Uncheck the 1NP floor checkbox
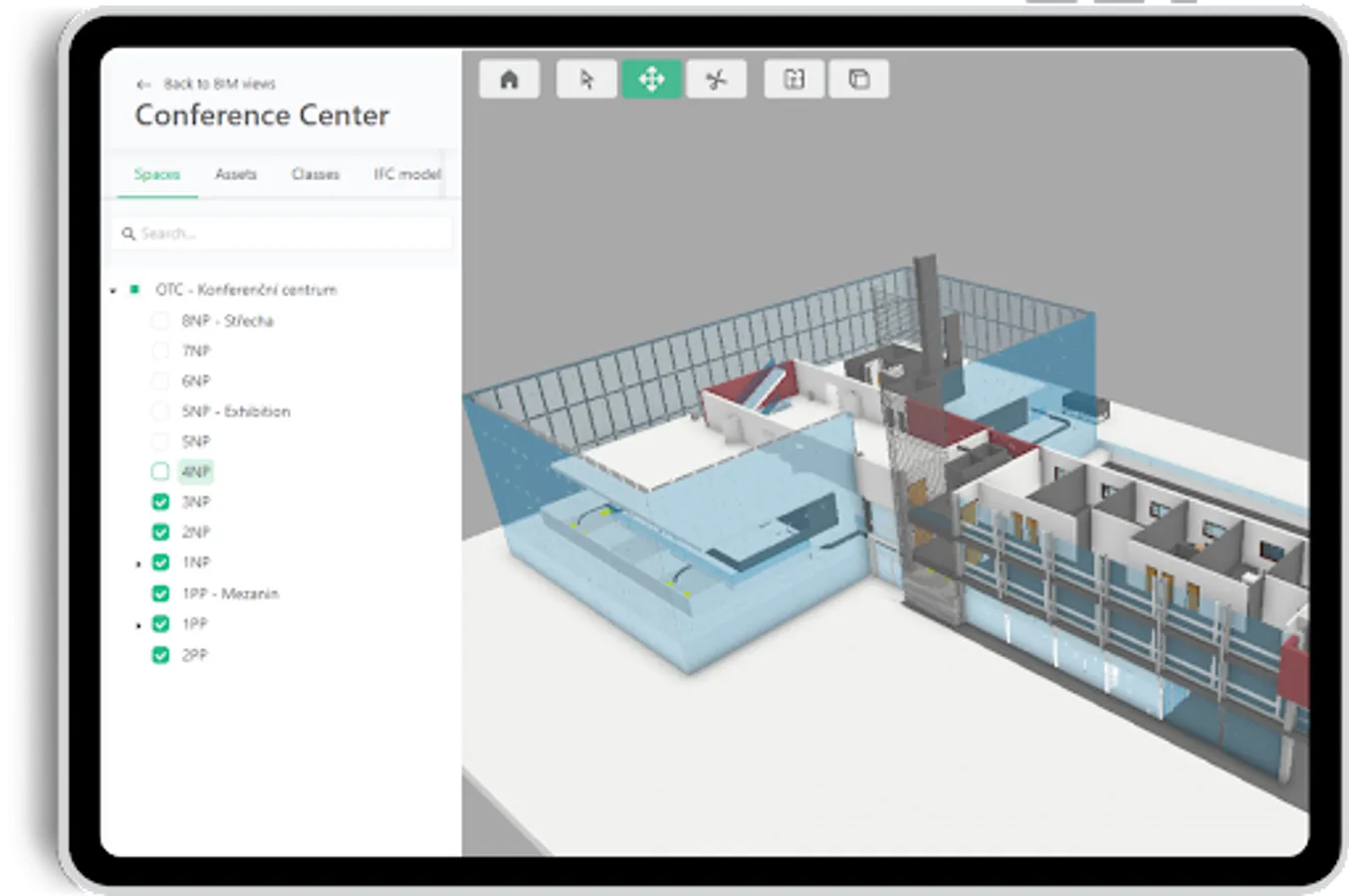Image resolution: width=1349 pixels, height=896 pixels. pyautogui.click(x=159, y=562)
